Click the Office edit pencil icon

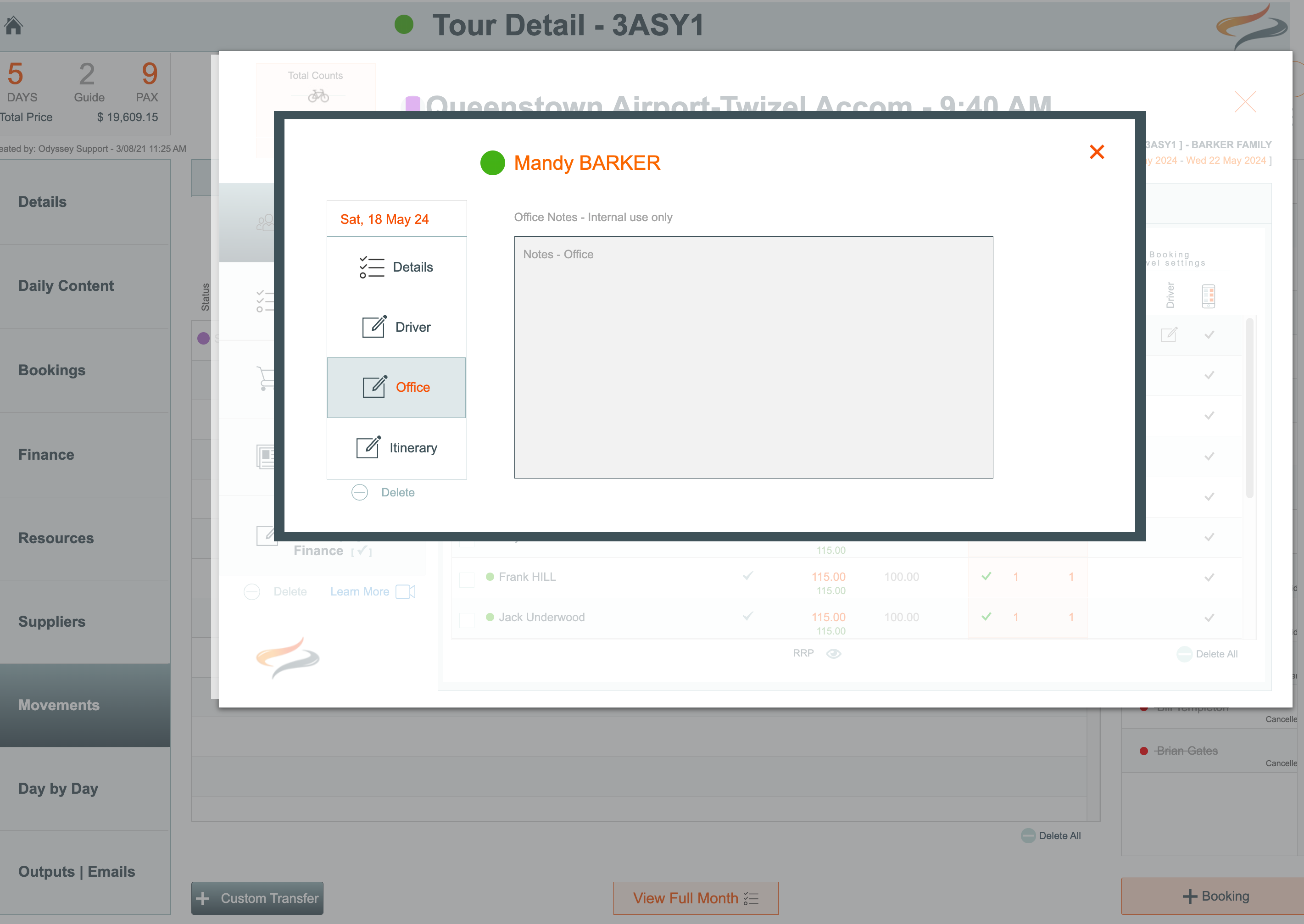[x=374, y=387]
